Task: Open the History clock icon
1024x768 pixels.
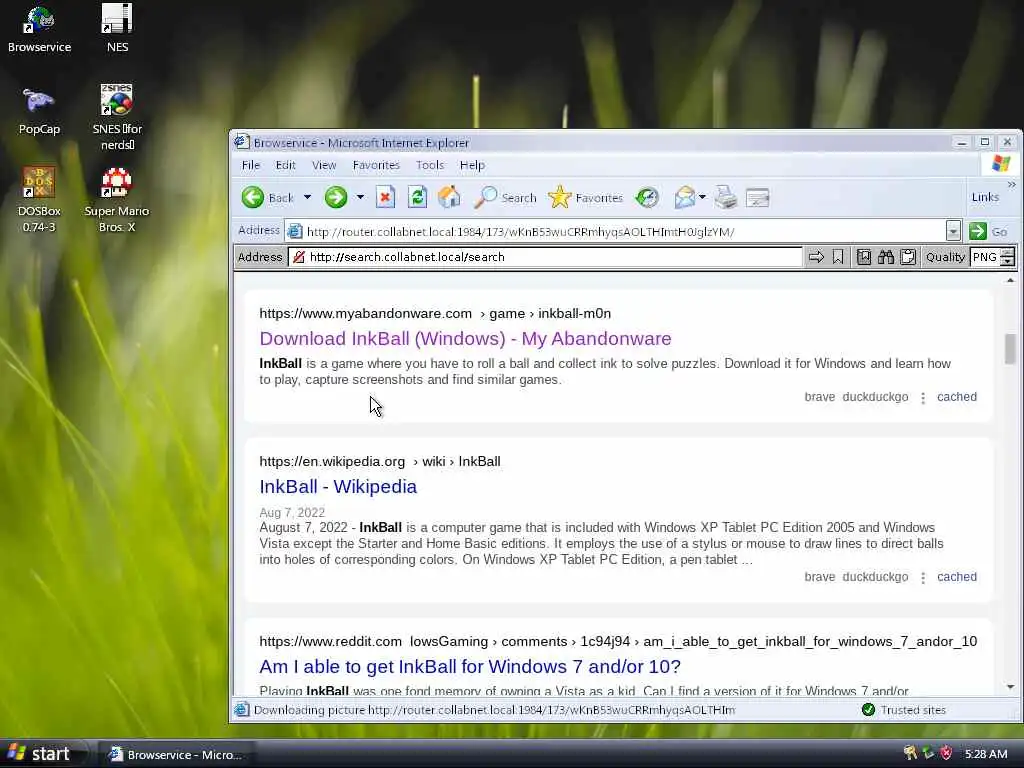Action: (647, 197)
